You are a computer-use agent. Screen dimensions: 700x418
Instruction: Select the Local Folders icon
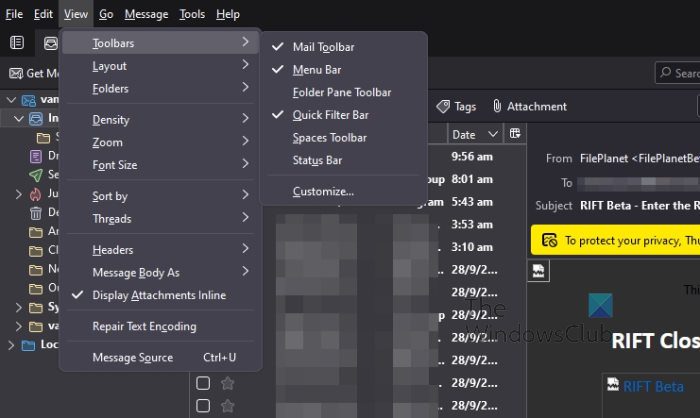click(28, 345)
